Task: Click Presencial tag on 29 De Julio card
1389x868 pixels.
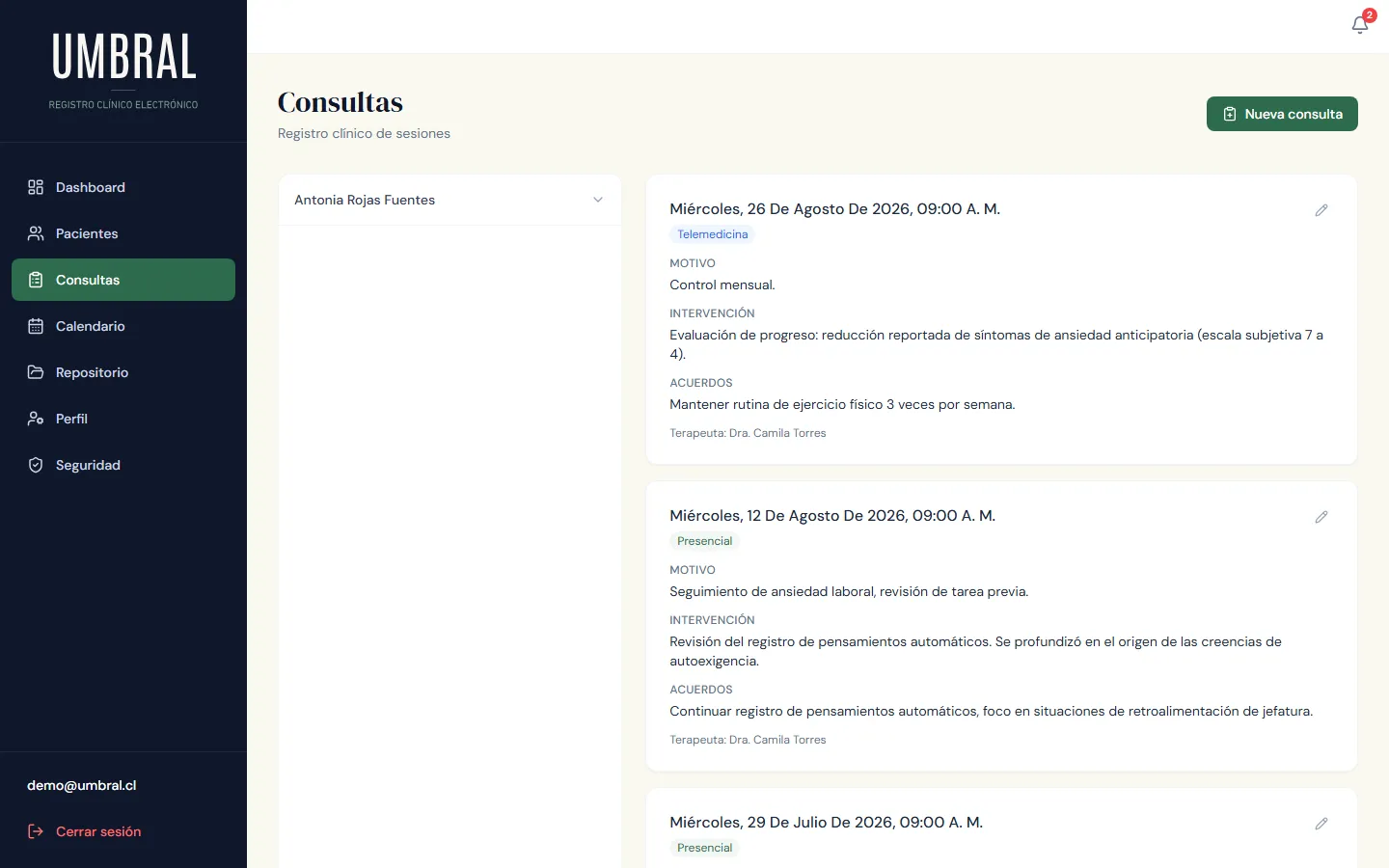Action: 704,848
